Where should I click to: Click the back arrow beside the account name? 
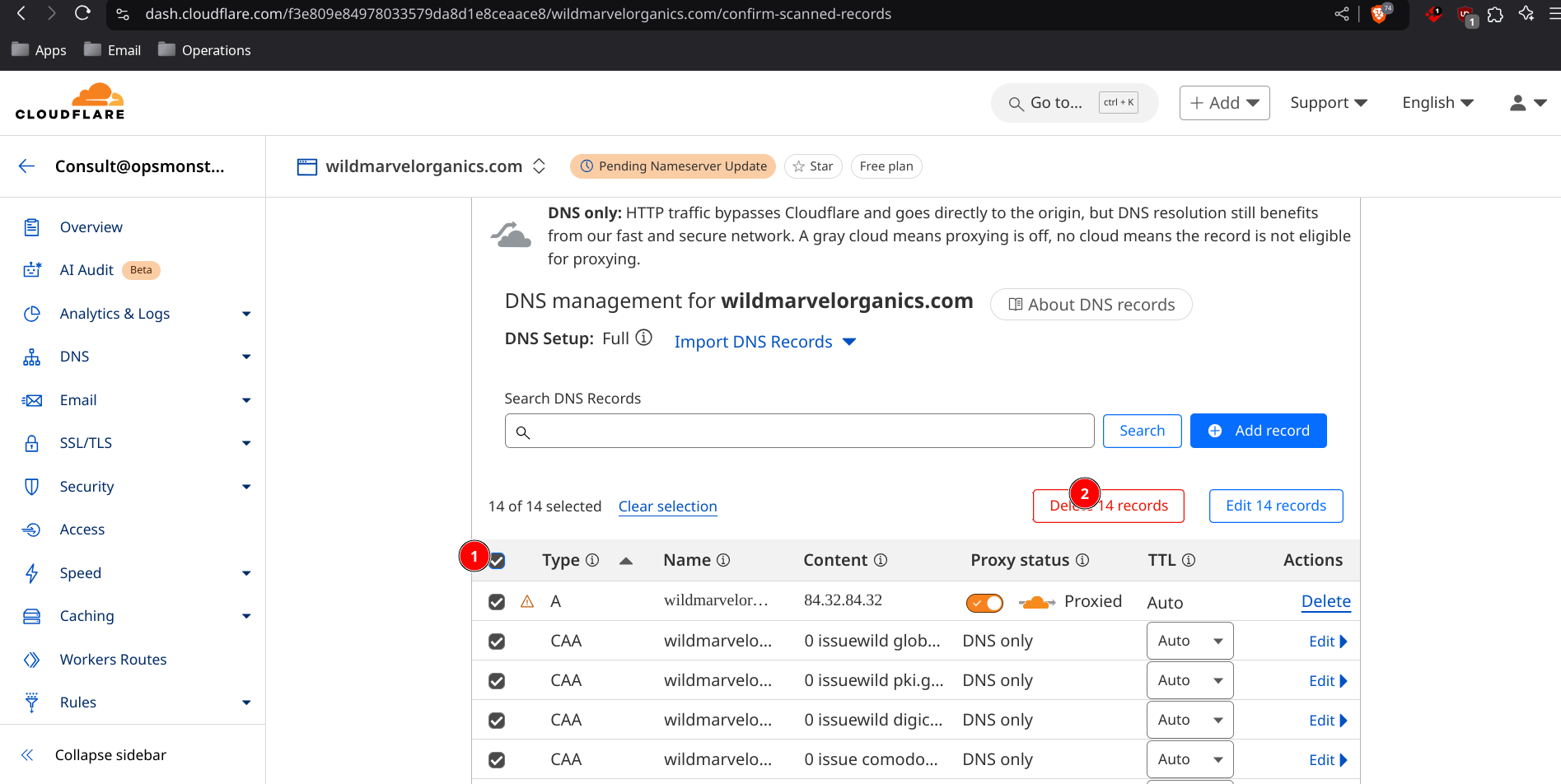(26, 166)
